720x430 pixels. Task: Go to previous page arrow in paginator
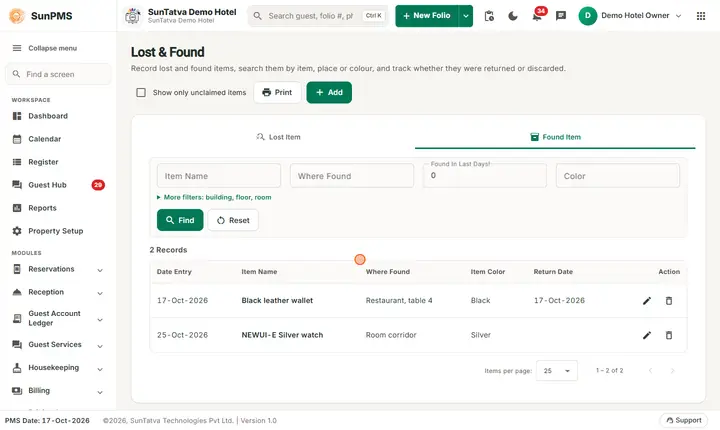[x=650, y=371]
